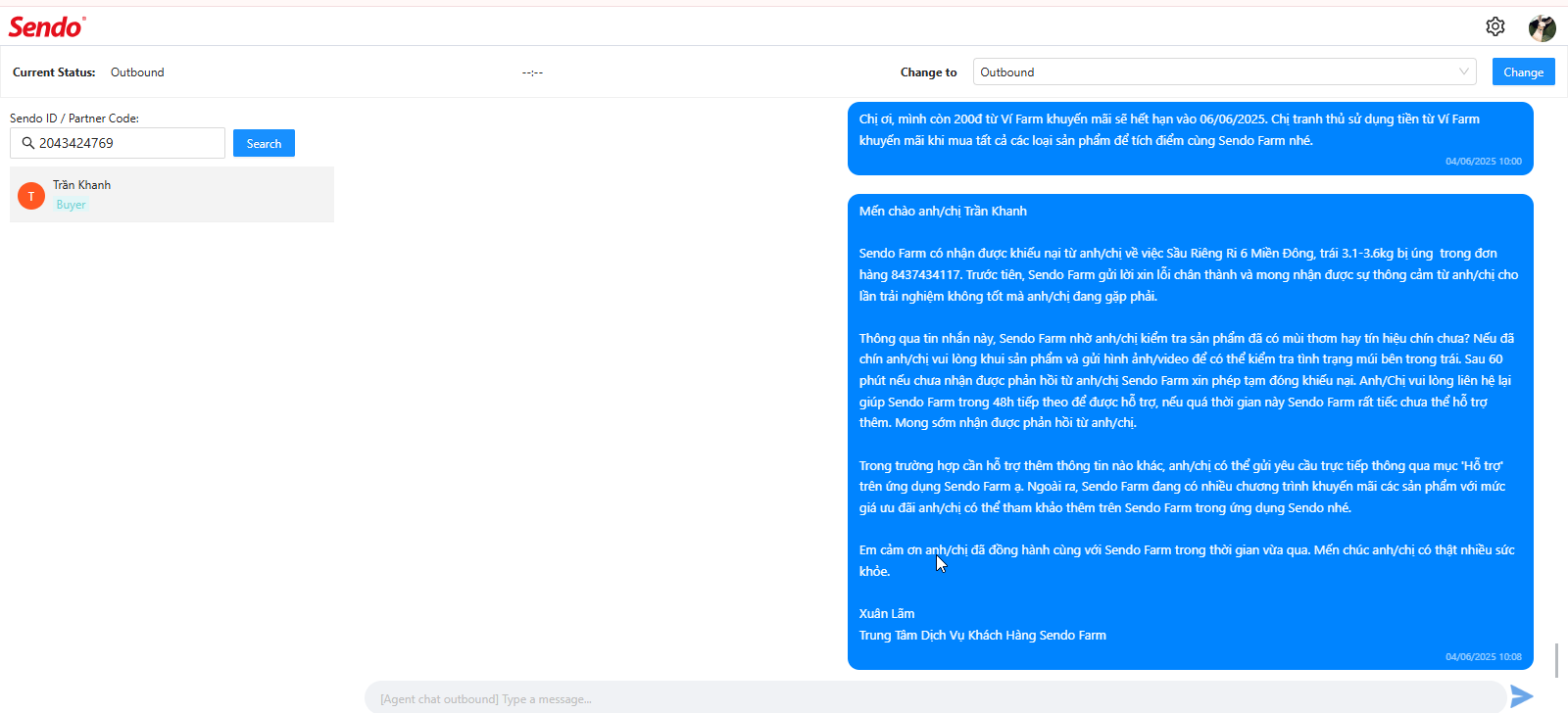Click the 04/06/2025 10:00 timestamp
Screen dimensions: 1568x713
point(1484,162)
